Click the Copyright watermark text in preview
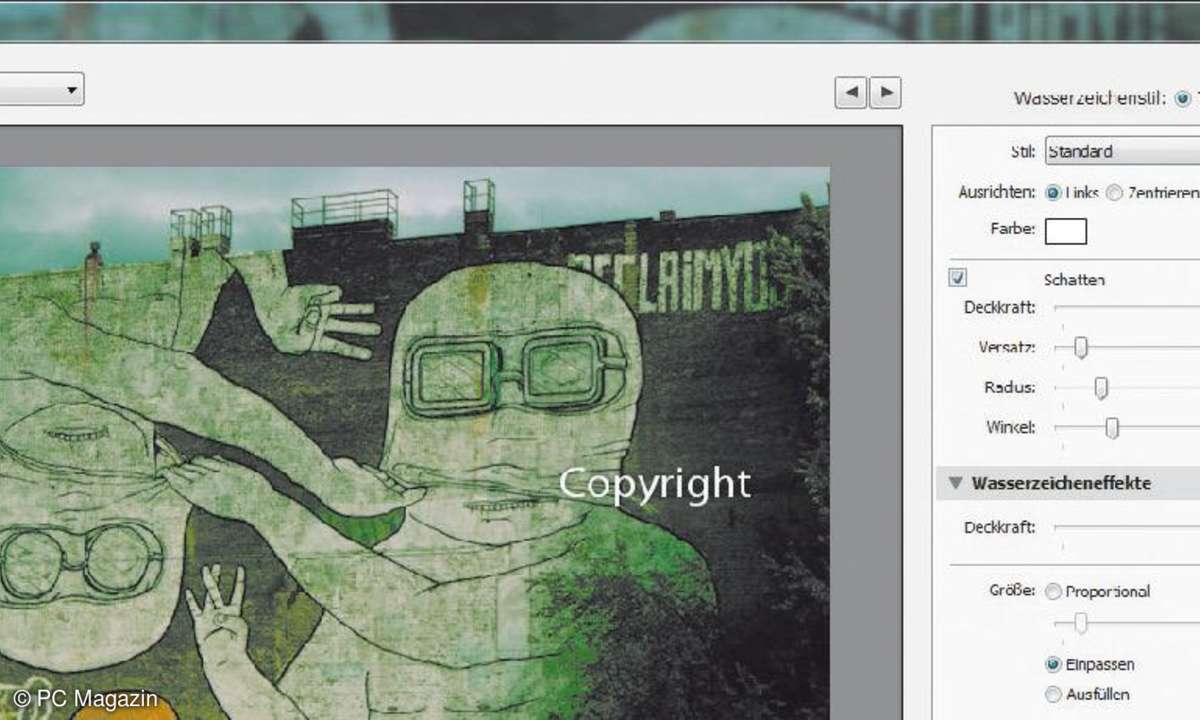1200x720 pixels. point(654,485)
